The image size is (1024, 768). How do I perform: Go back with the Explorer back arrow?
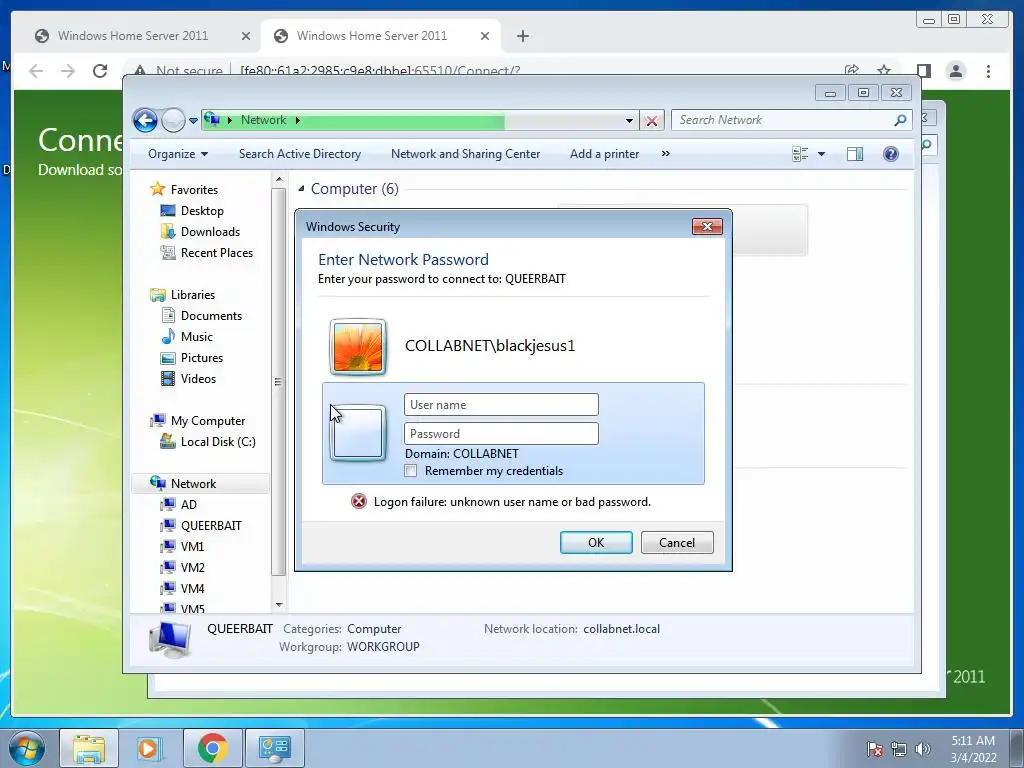[x=145, y=120]
